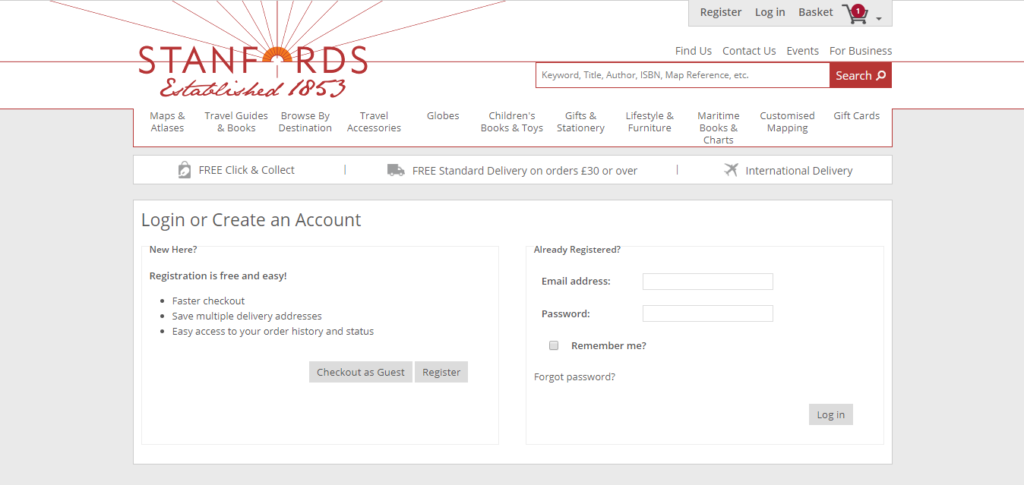Screen dimensions: 1024x485
Task: Open the Gifts & Stationery menu
Action: tap(581, 122)
